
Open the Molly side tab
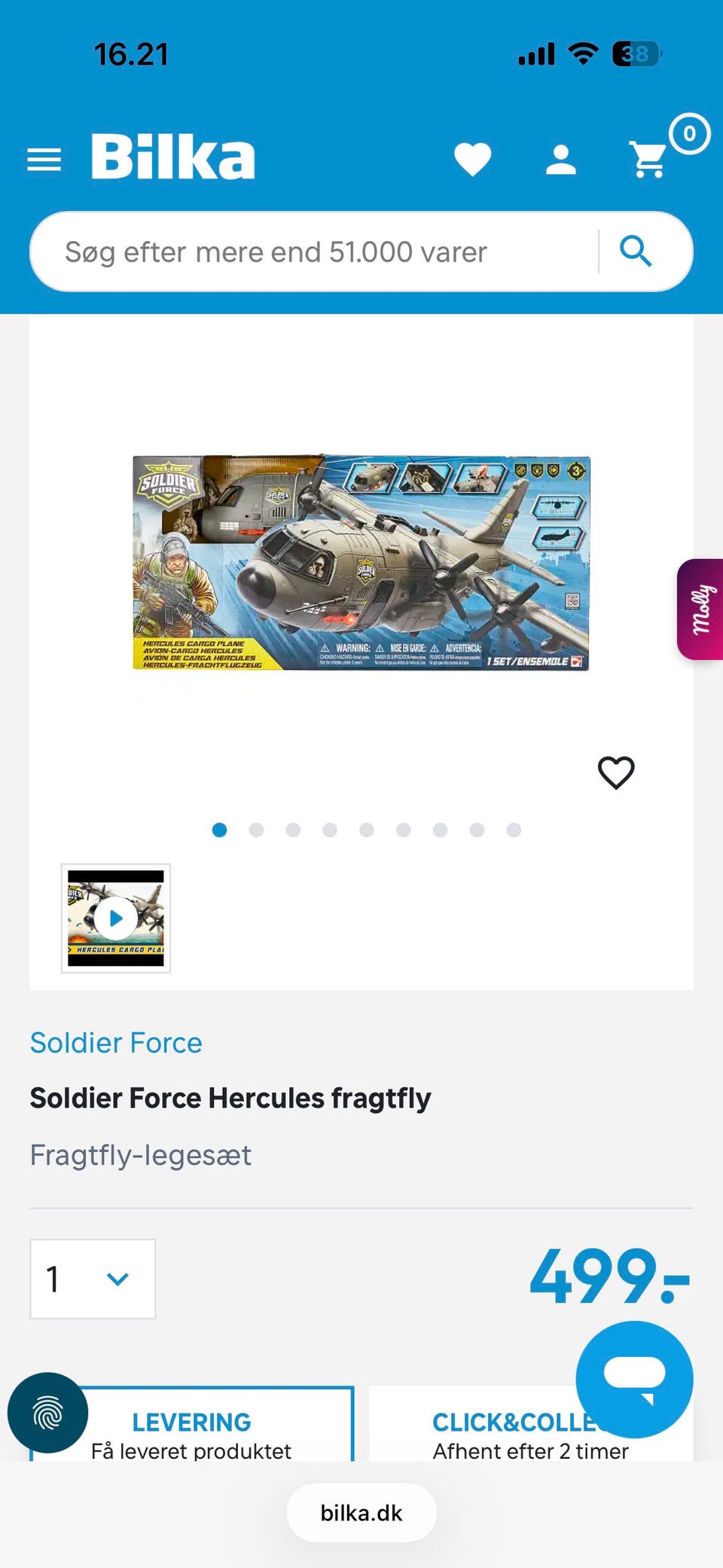(700, 610)
